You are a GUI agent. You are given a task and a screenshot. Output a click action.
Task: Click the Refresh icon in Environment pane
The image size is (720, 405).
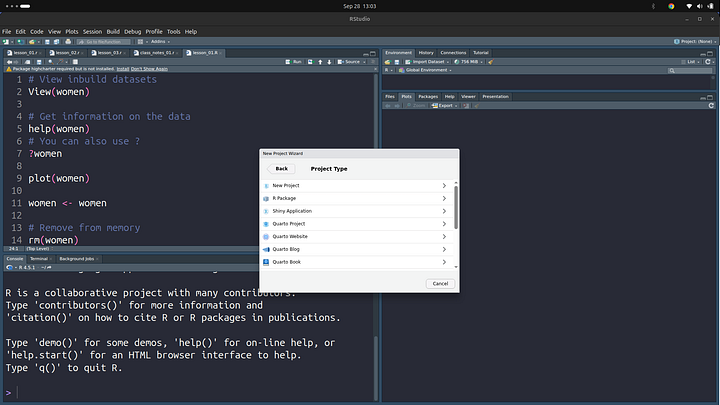coord(708,62)
